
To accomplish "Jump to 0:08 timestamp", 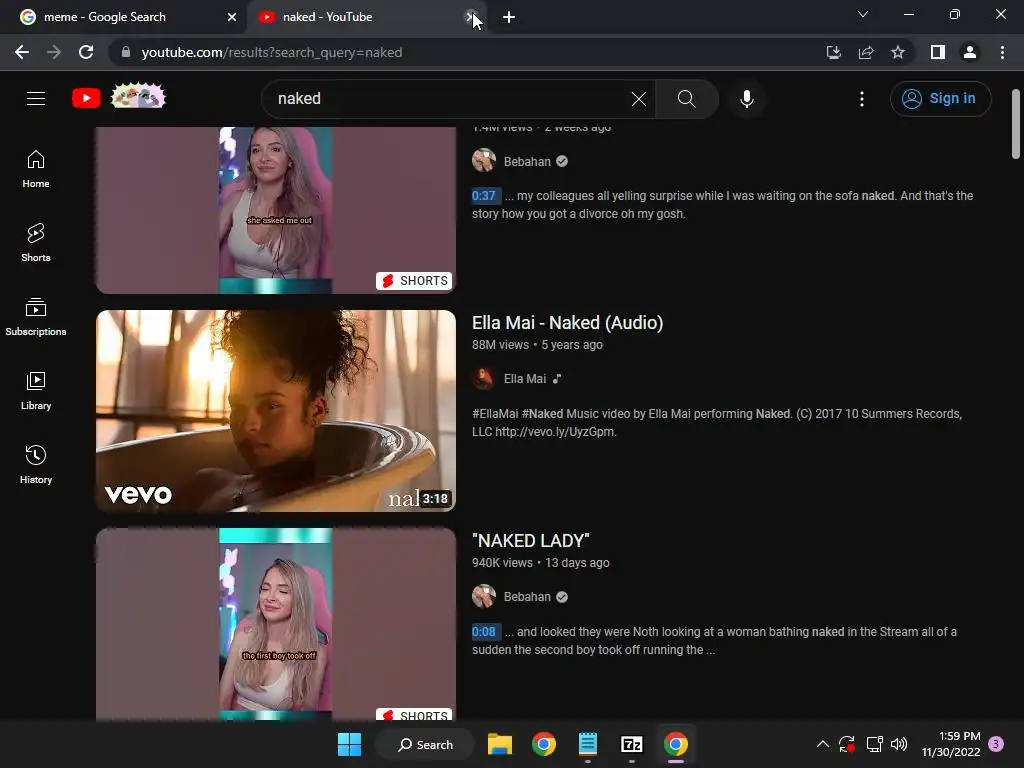I will (x=484, y=632).
